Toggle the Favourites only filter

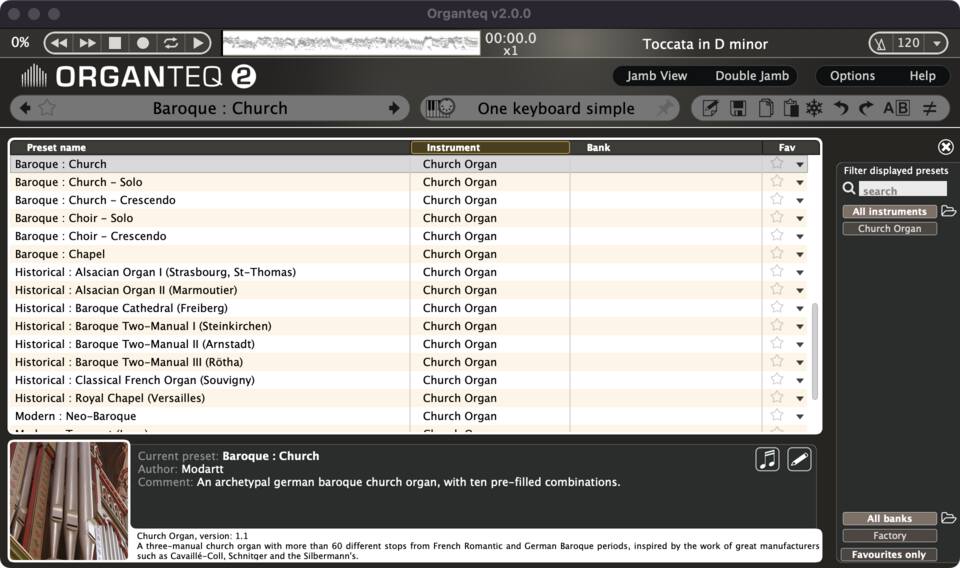890,555
